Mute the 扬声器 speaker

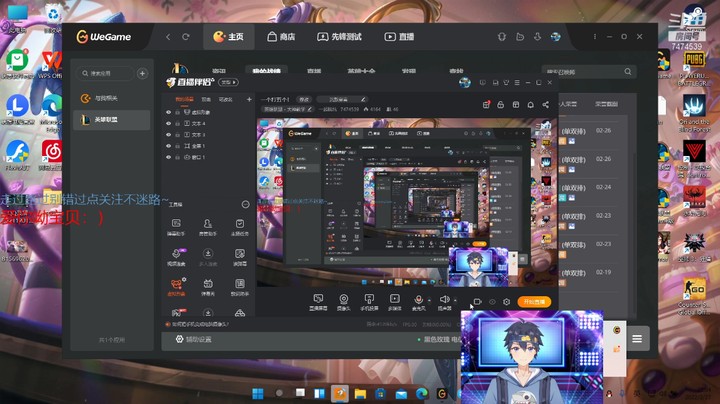point(444,303)
